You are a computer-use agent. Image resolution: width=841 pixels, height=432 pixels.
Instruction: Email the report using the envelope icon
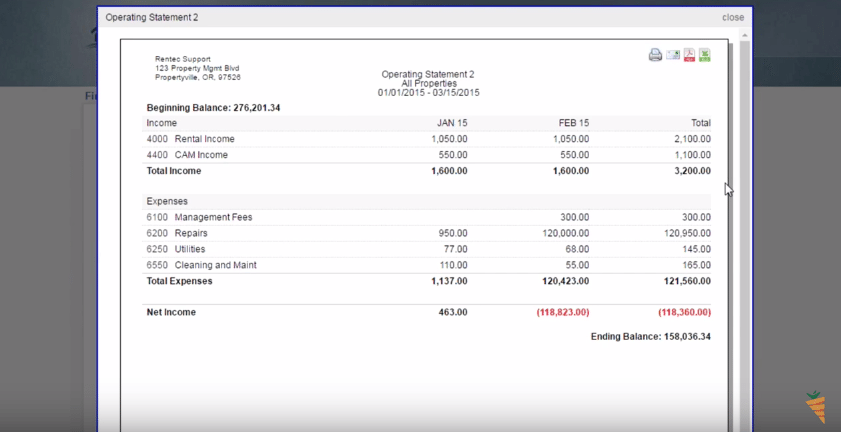[673, 55]
